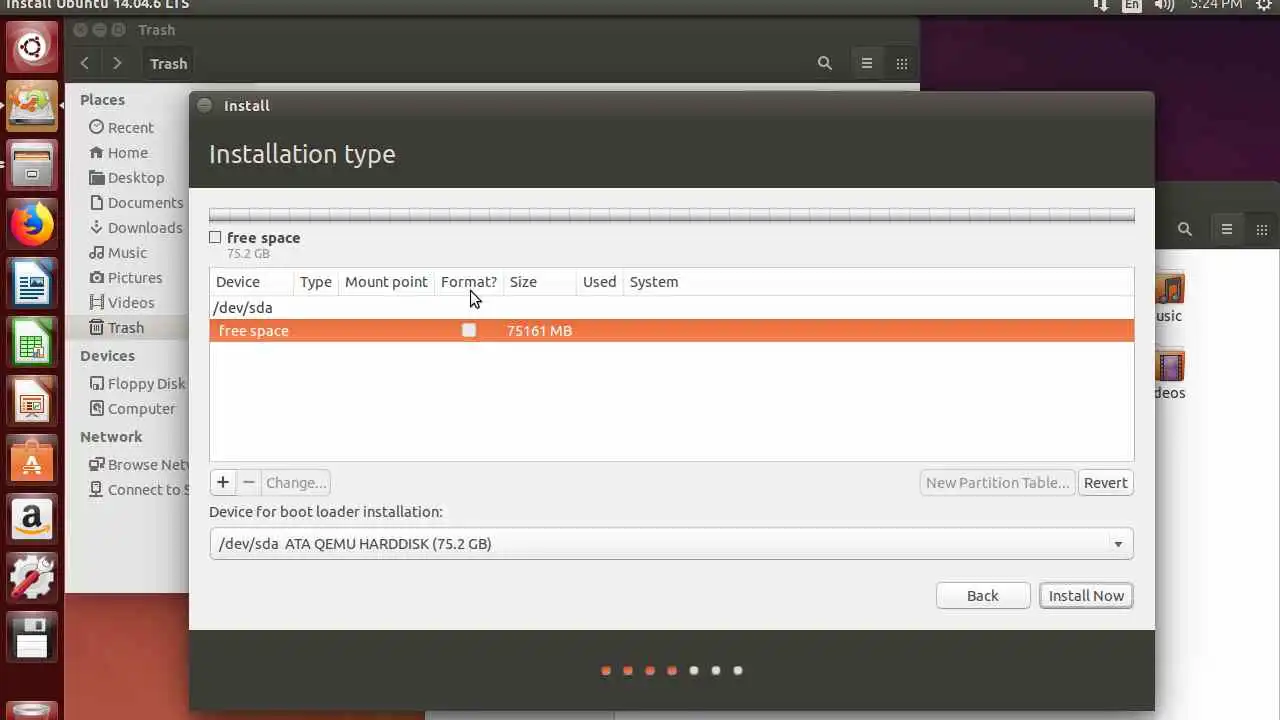Click the Back button
The image size is (1280, 720).
tap(983, 595)
